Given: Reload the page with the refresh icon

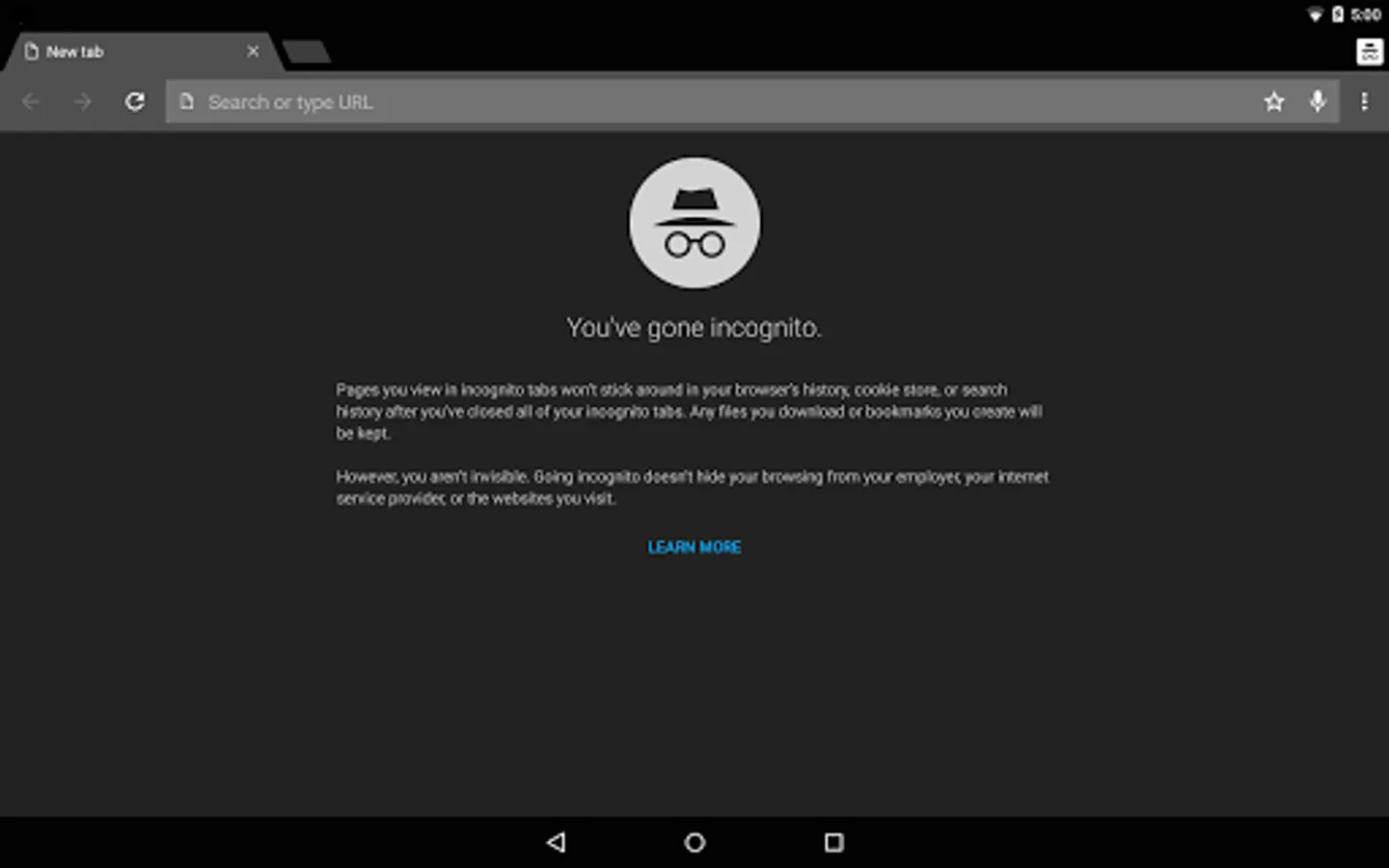Looking at the screenshot, I should tap(135, 101).
